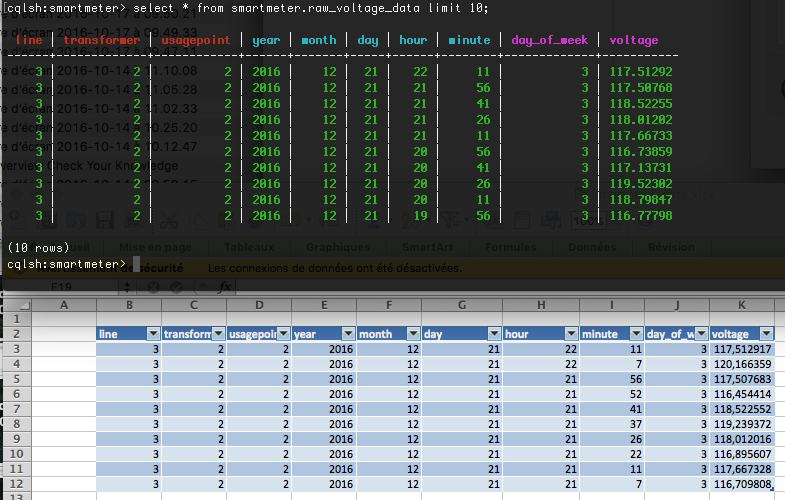Click Excel cell with voltage 120,166359
The image size is (785, 500).
pos(742,364)
